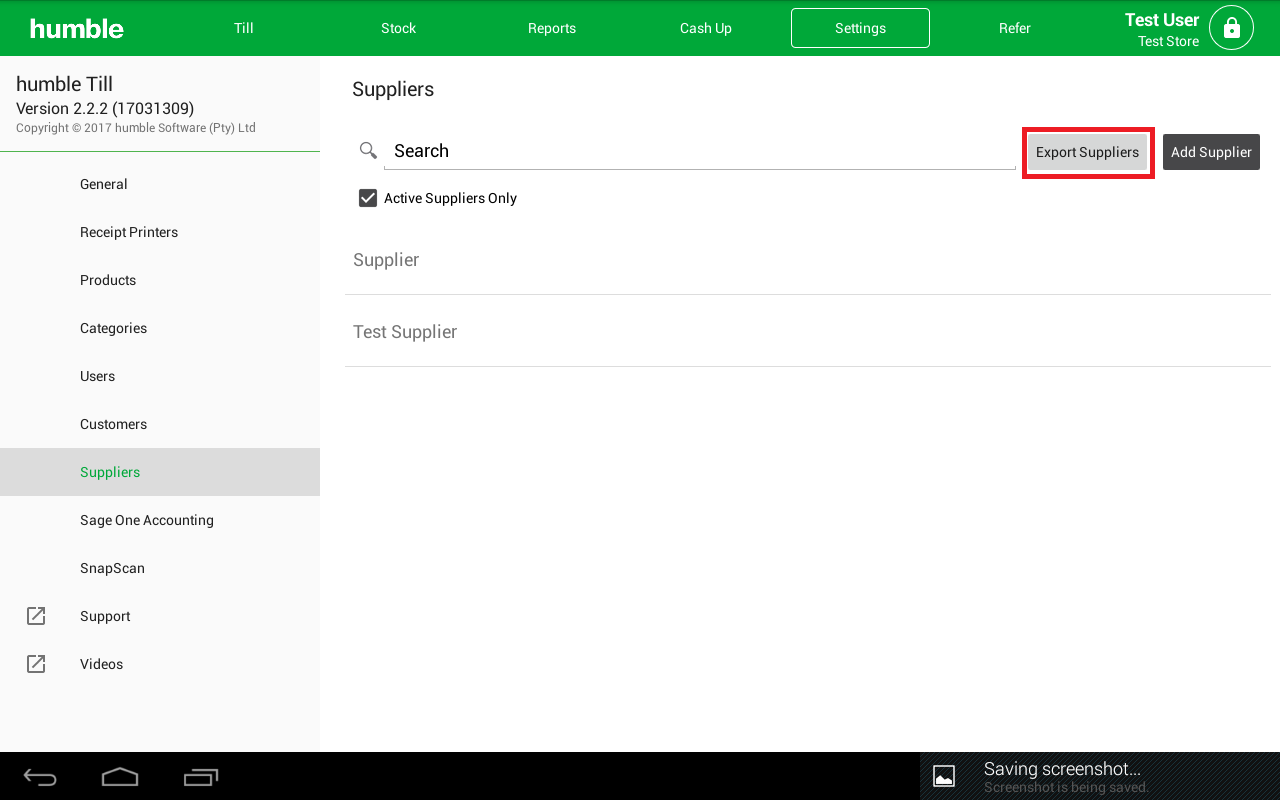The width and height of the screenshot is (1280, 800).
Task: Open General settings
Action: [x=160, y=184]
